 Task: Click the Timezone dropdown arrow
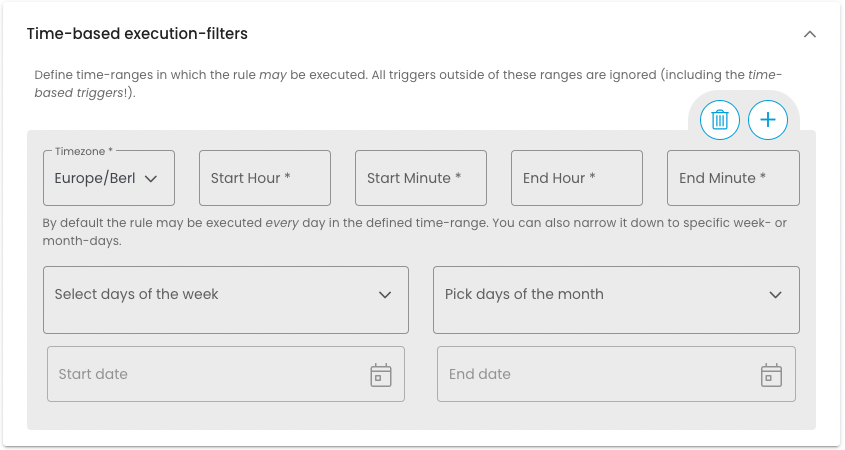152,179
